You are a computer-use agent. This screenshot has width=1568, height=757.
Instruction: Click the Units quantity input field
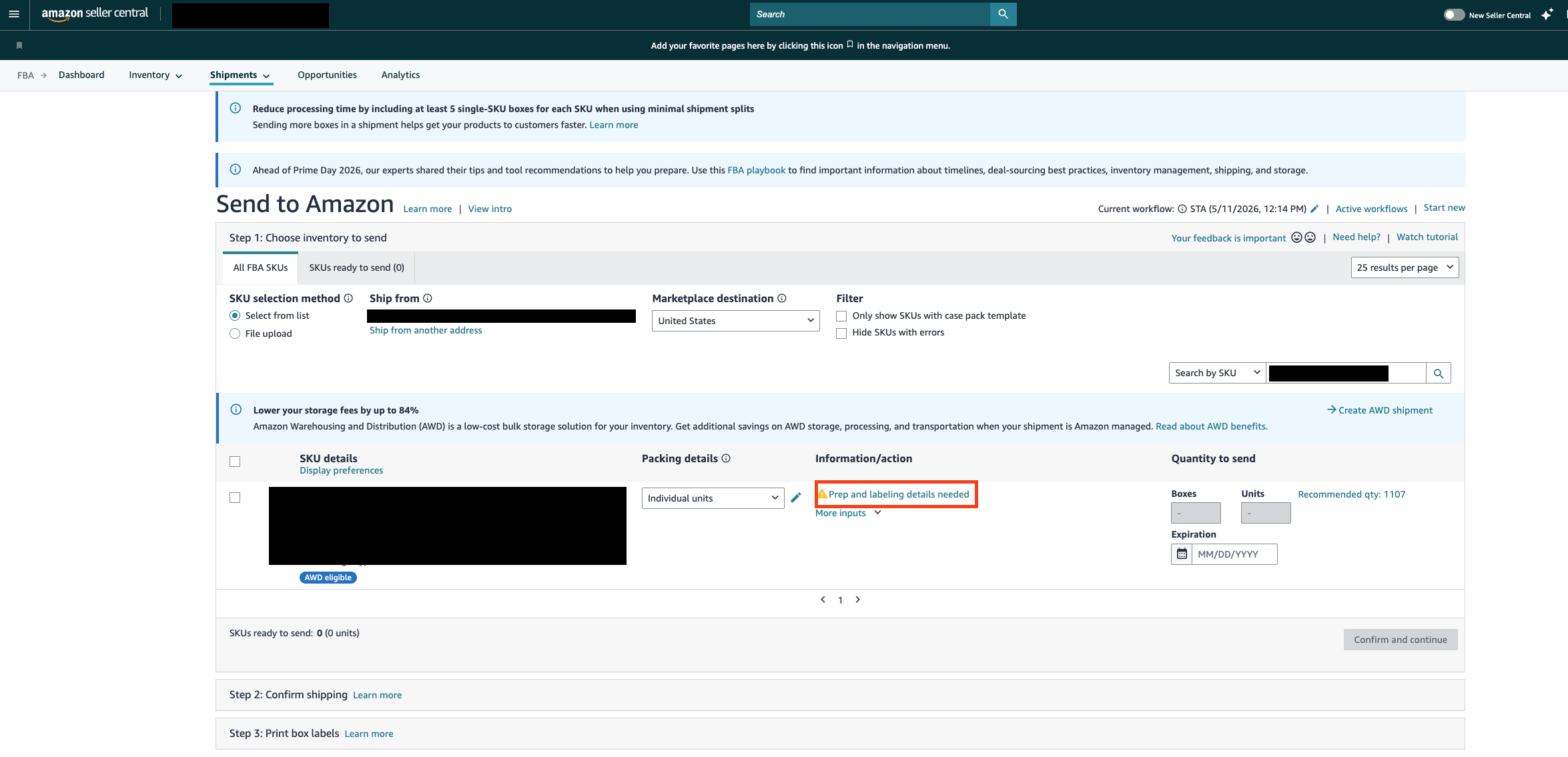(1266, 513)
